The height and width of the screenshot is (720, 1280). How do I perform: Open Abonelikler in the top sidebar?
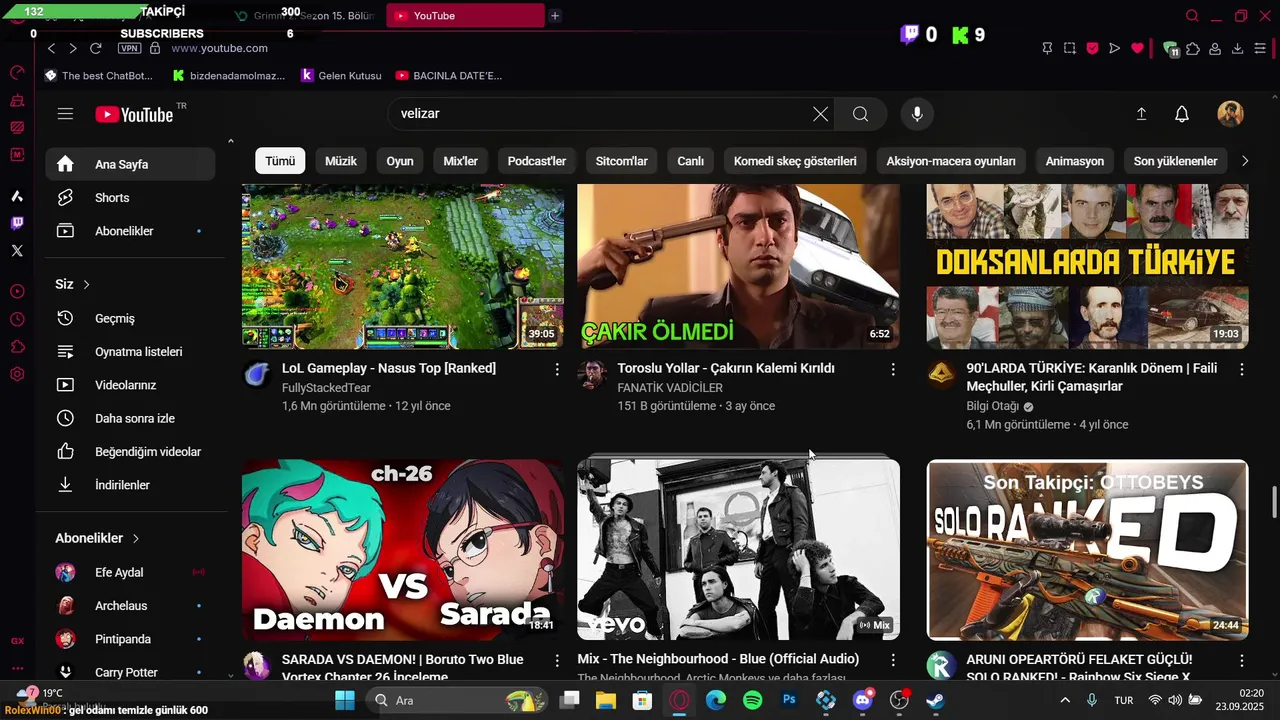pyautogui.click(x=130, y=231)
